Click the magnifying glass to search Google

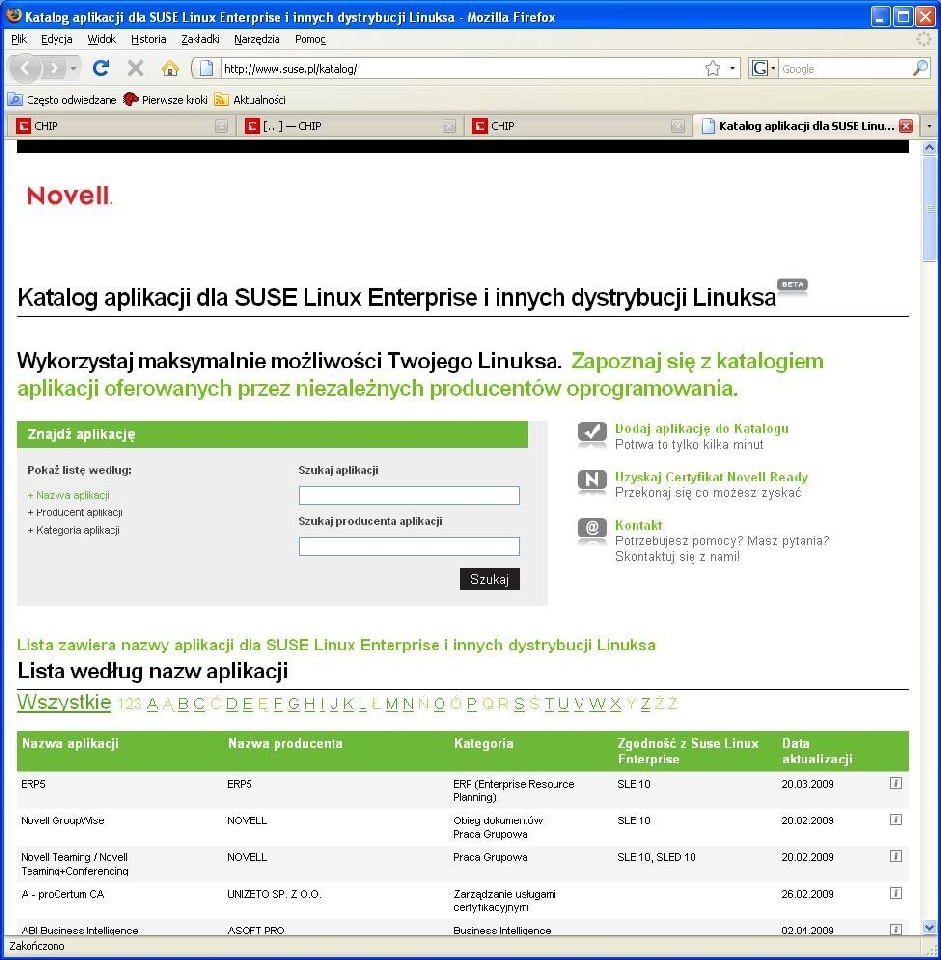point(919,68)
